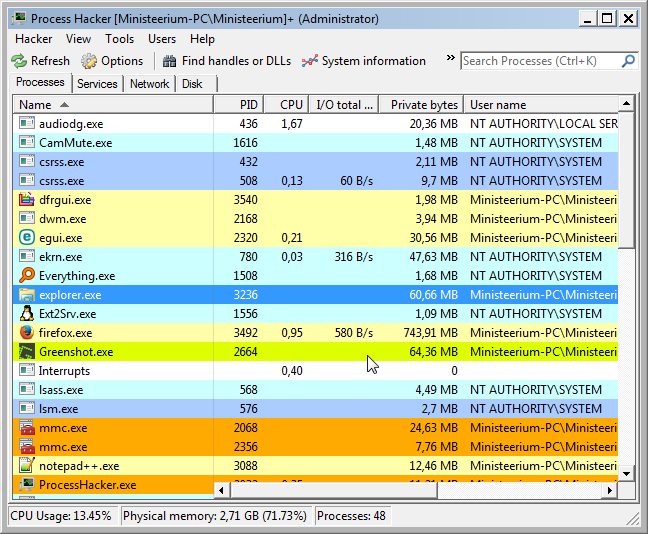This screenshot has height=534, width=648.
Task: Switch to the Services tab
Action: [97, 84]
